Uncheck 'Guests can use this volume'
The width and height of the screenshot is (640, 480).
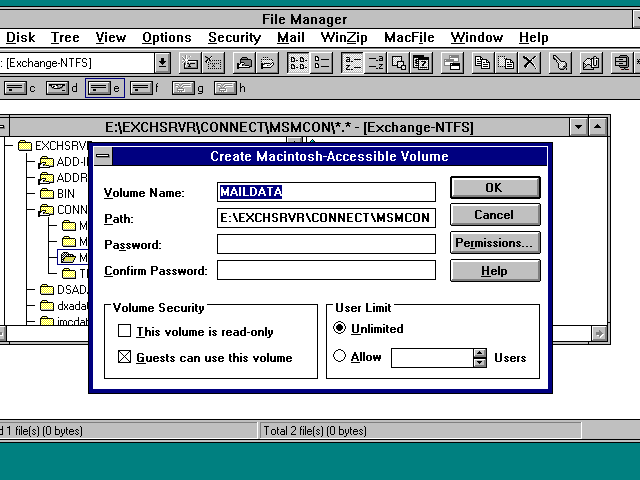[124, 357]
